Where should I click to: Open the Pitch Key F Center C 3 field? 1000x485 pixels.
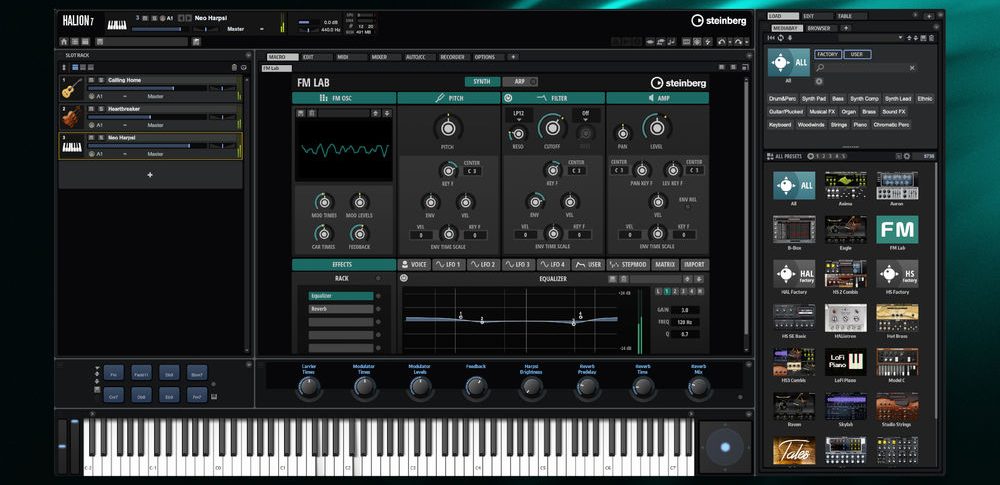coord(471,171)
